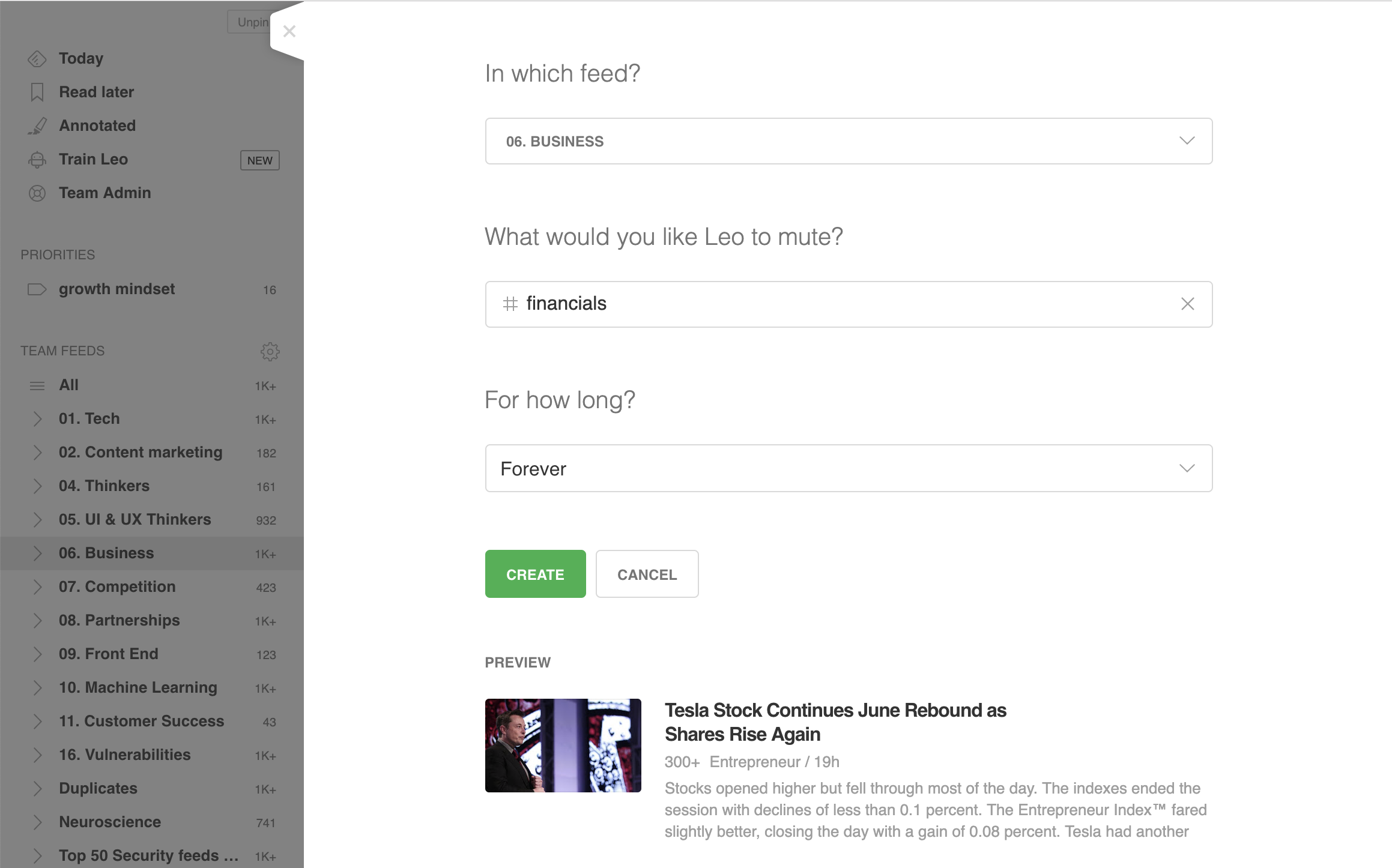Click the Team Admin lifebuoy icon
The width and height of the screenshot is (1392, 868).
coord(37,193)
